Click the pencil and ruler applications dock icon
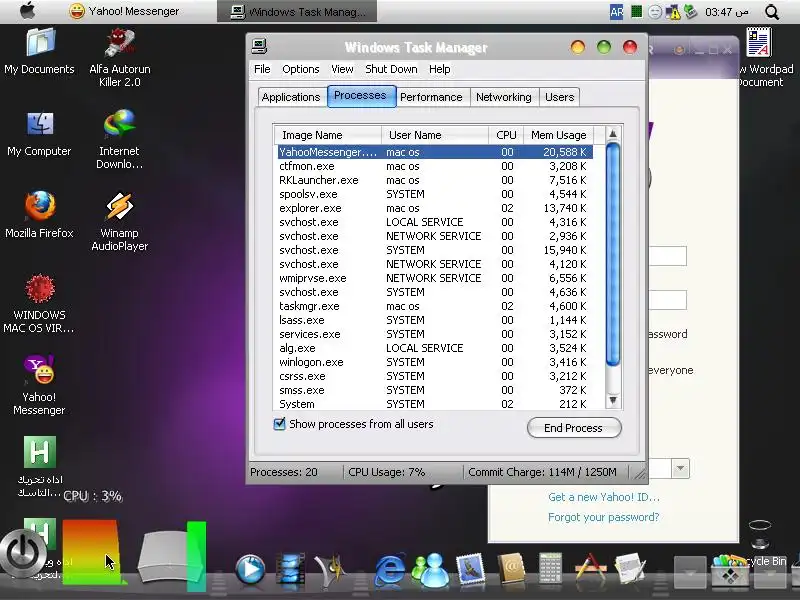 (x=591, y=568)
